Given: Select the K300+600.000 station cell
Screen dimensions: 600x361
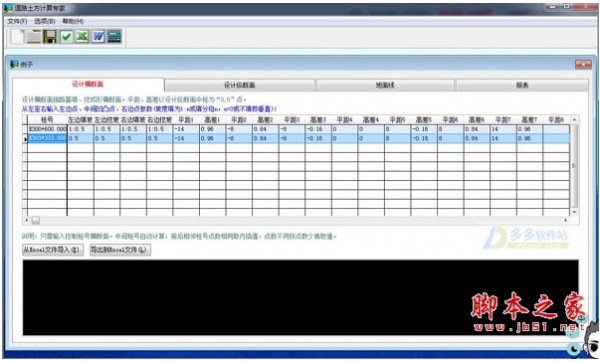Looking at the screenshot, I should pyautogui.click(x=47, y=129).
